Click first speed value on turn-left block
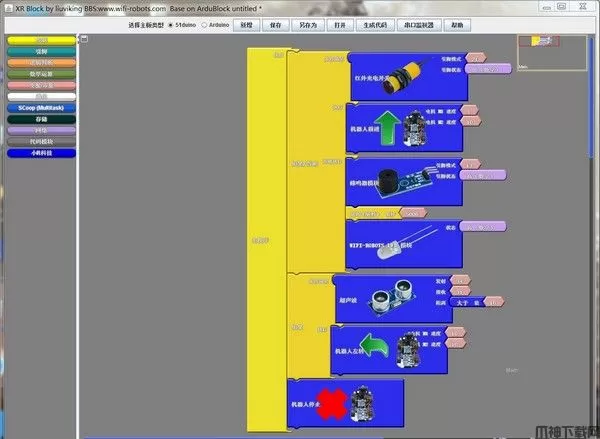Viewport: 600px width, 439px height. tap(455, 333)
